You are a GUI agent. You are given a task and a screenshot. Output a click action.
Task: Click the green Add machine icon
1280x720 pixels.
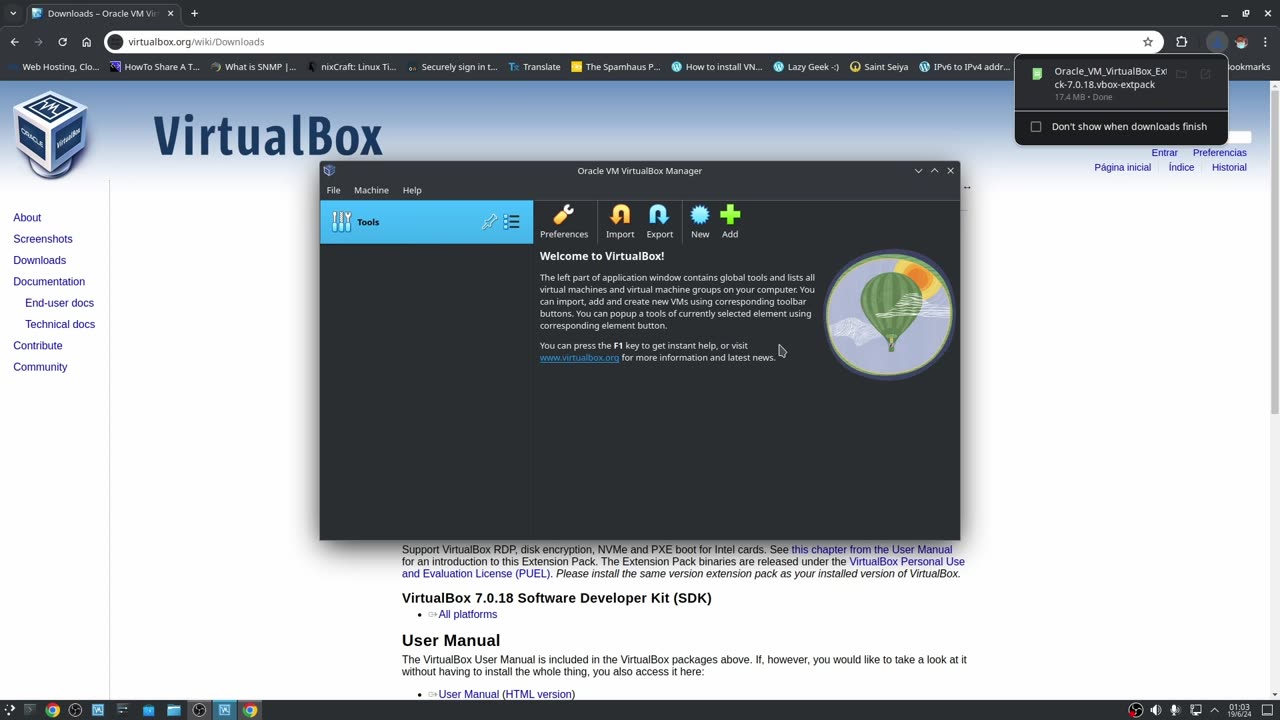pyautogui.click(x=730, y=222)
